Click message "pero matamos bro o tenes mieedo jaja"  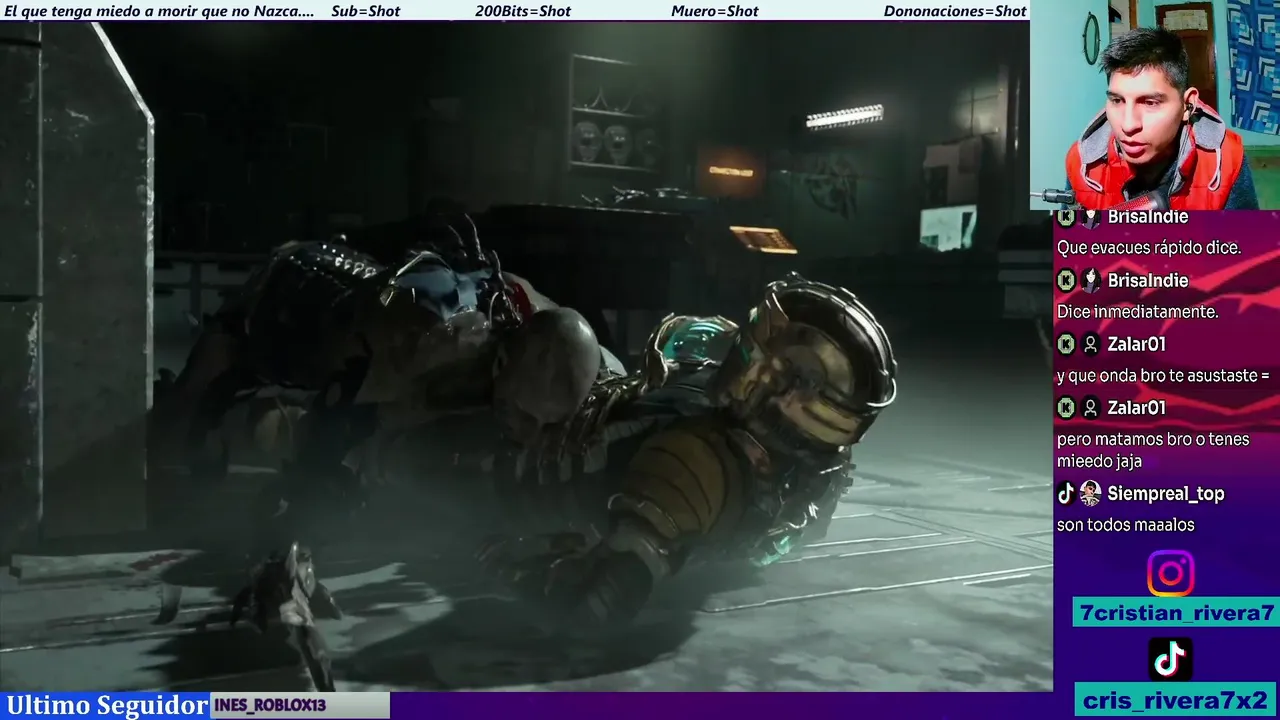[1153, 450]
